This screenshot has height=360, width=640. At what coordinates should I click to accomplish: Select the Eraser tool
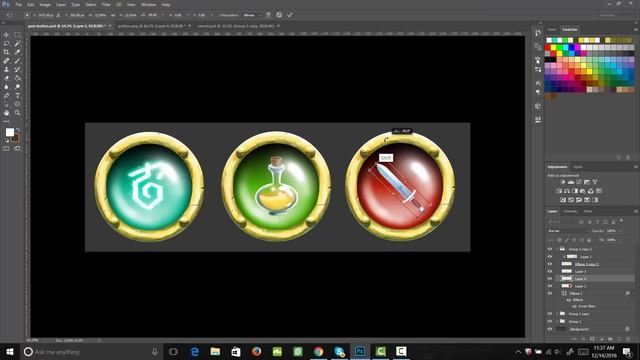[7, 78]
